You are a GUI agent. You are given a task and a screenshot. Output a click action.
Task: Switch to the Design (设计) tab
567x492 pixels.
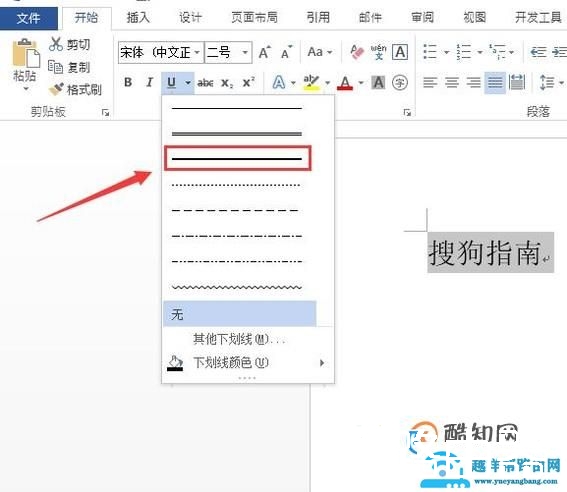190,17
